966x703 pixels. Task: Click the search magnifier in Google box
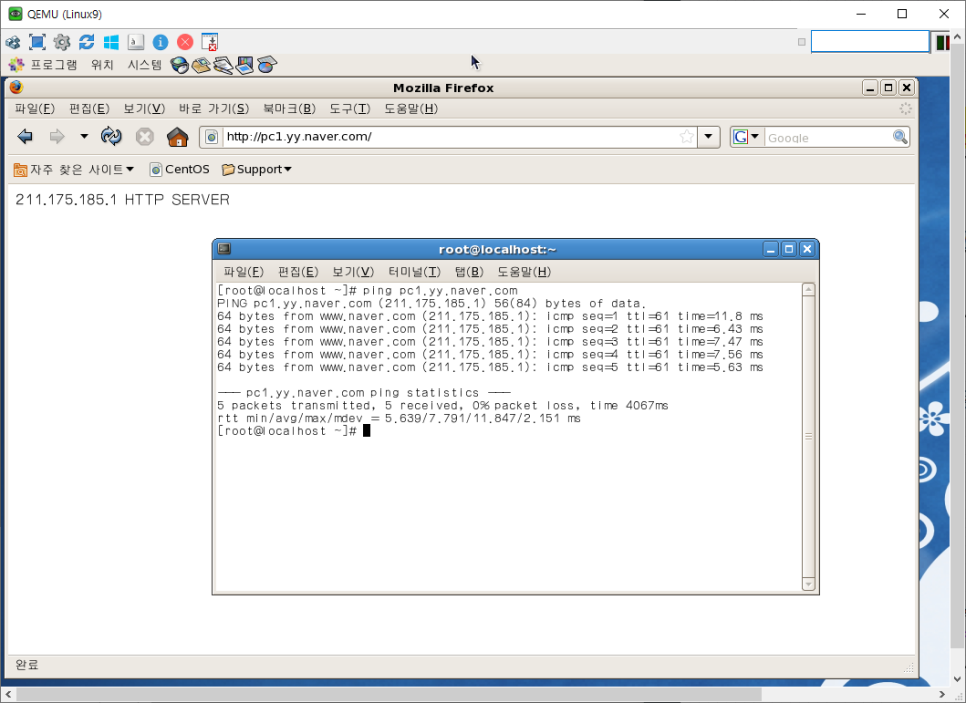click(899, 137)
